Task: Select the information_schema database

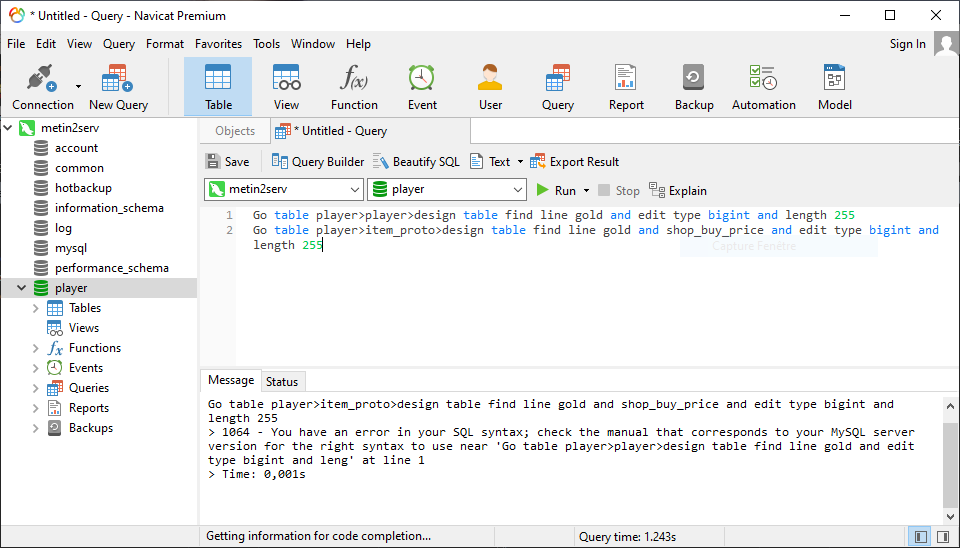Action: tap(109, 208)
